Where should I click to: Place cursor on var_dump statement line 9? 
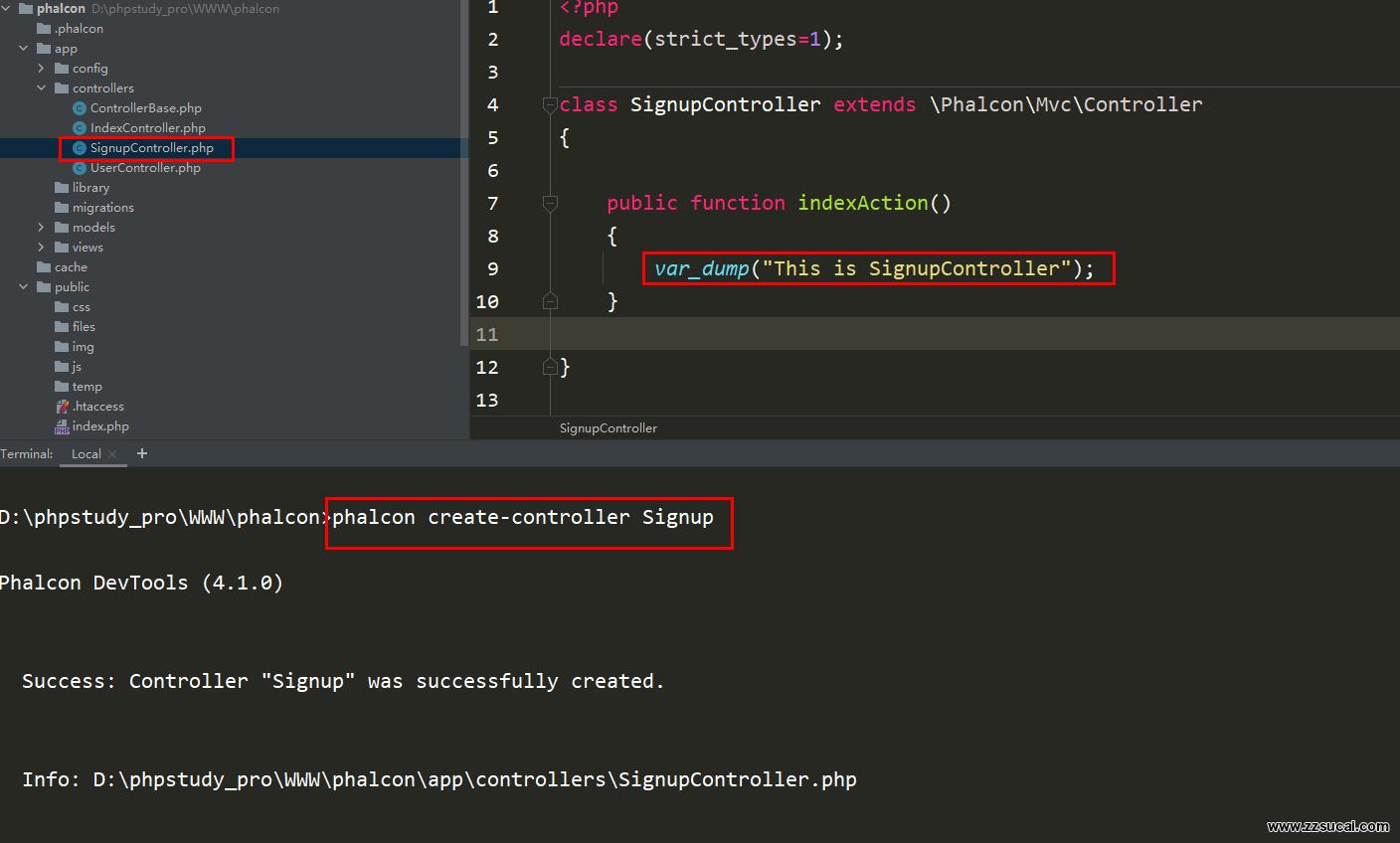pos(874,268)
